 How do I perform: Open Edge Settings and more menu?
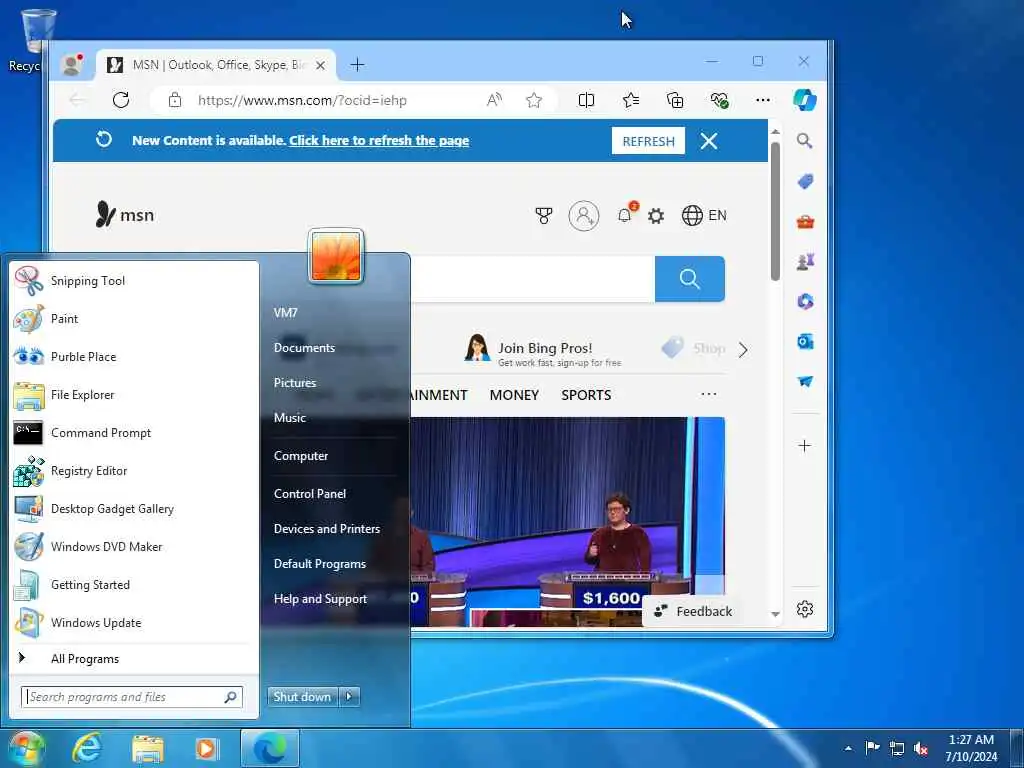763,100
